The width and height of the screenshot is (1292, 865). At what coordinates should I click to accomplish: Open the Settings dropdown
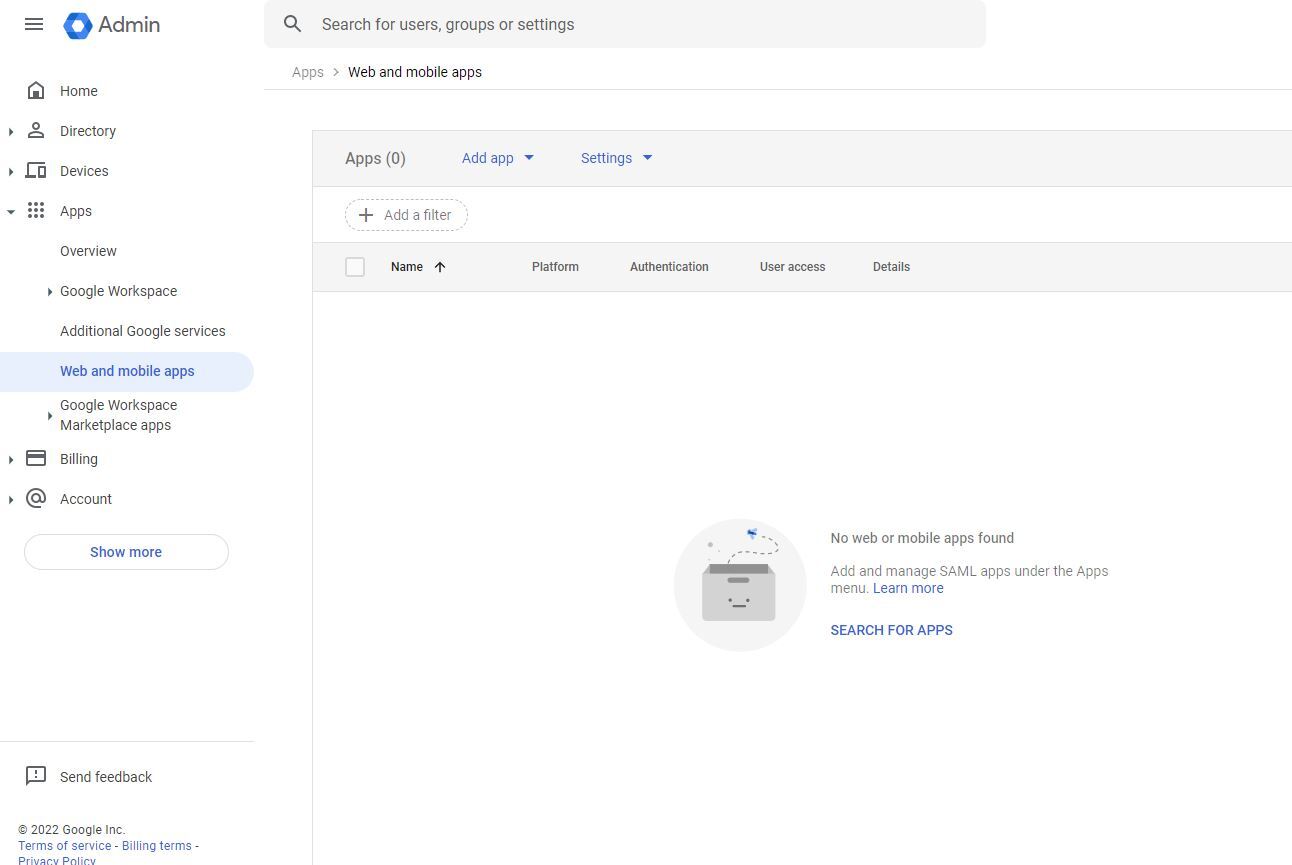[617, 158]
